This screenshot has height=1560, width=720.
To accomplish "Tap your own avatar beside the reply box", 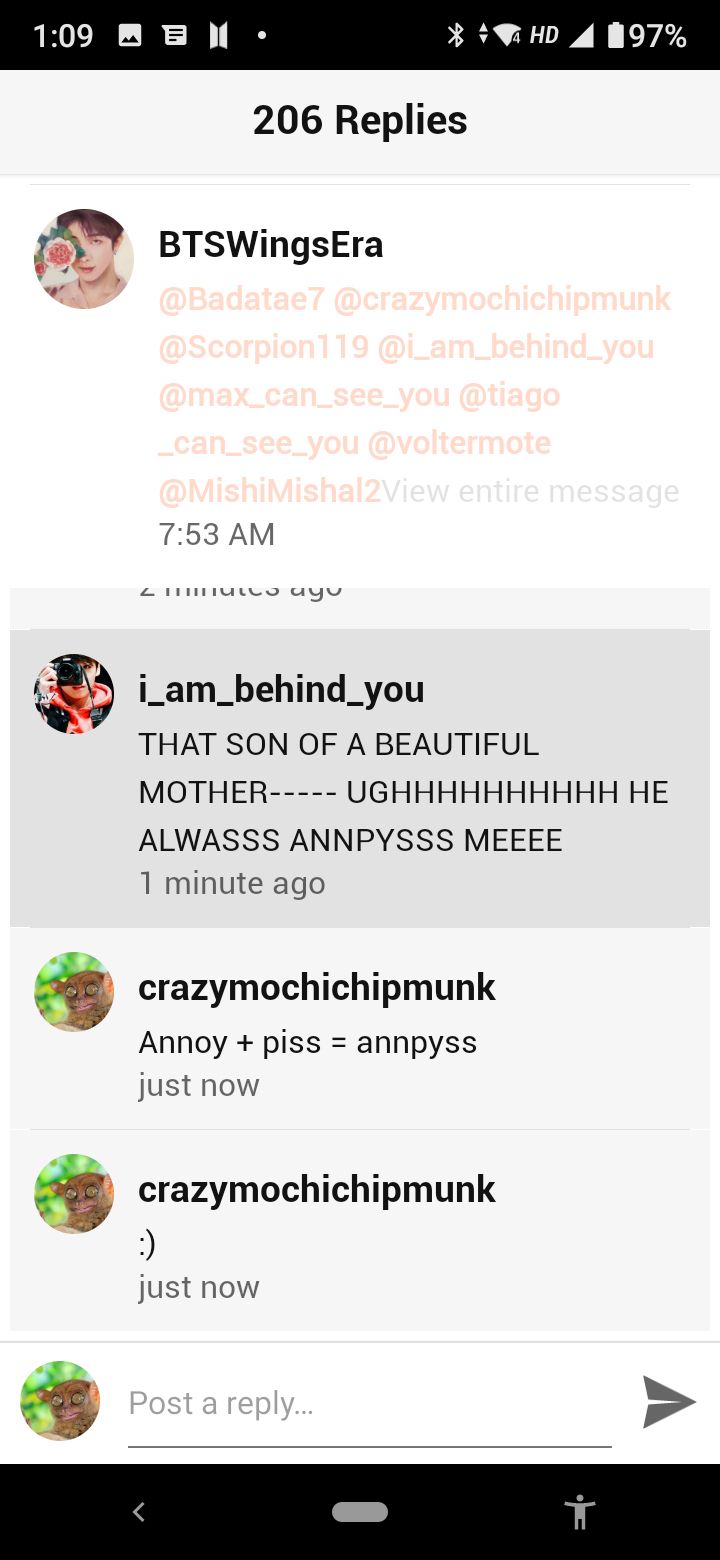I will coord(60,1401).
